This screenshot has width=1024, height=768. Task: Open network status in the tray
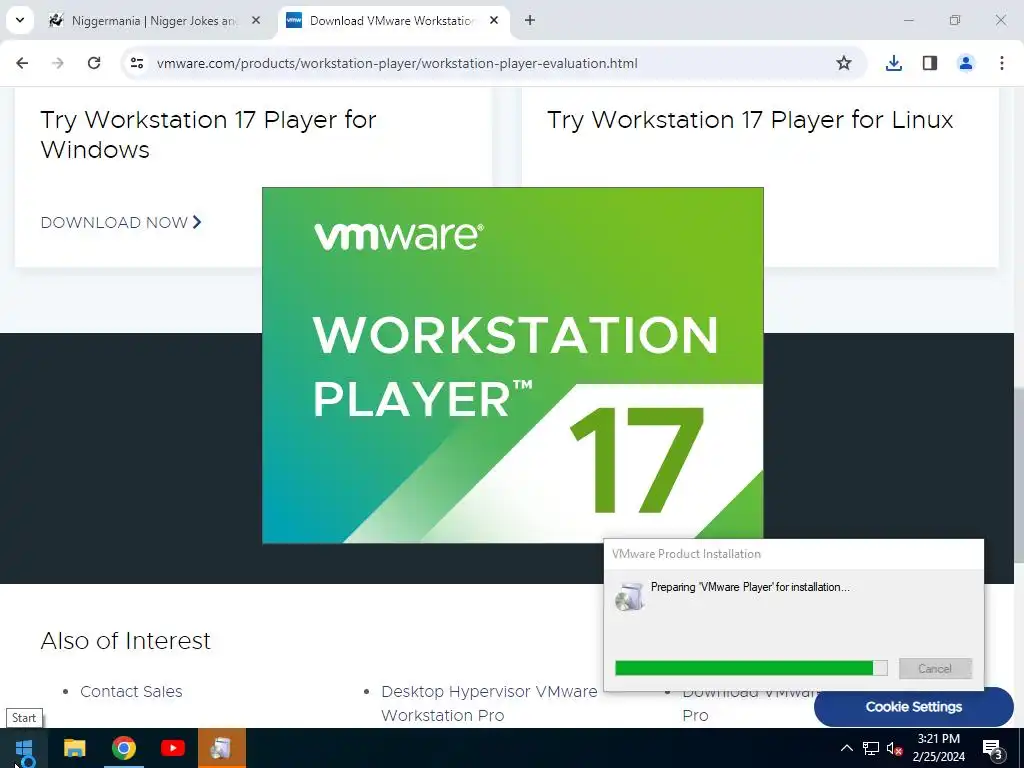tap(871, 748)
